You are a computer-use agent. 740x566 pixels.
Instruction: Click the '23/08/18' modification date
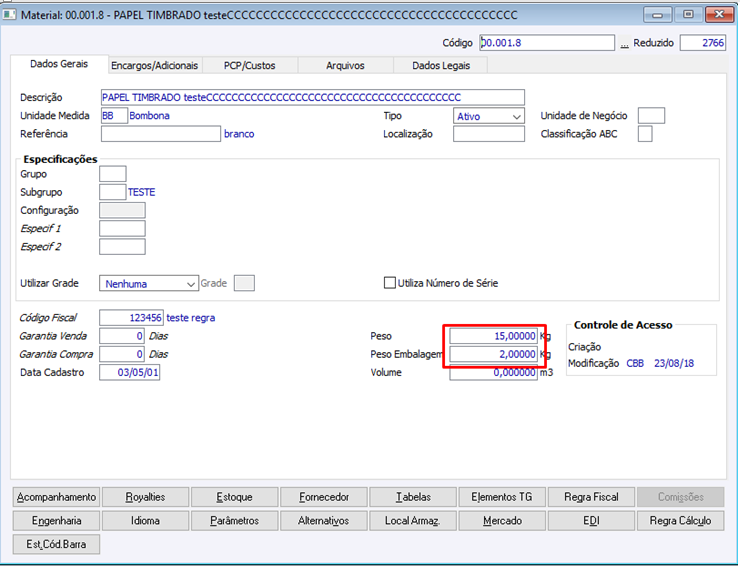[x=674, y=363]
